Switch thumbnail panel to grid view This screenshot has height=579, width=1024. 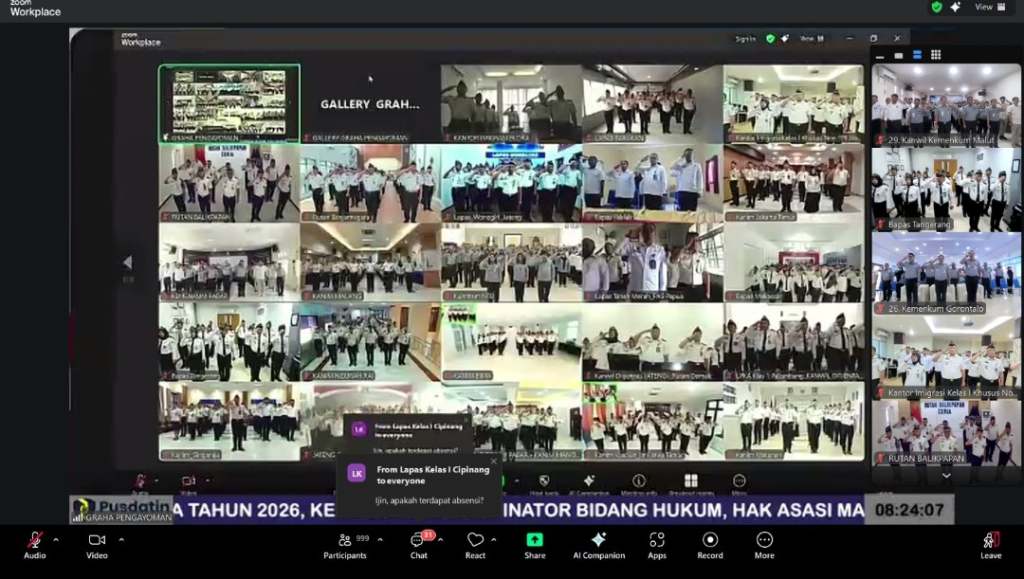(936, 55)
